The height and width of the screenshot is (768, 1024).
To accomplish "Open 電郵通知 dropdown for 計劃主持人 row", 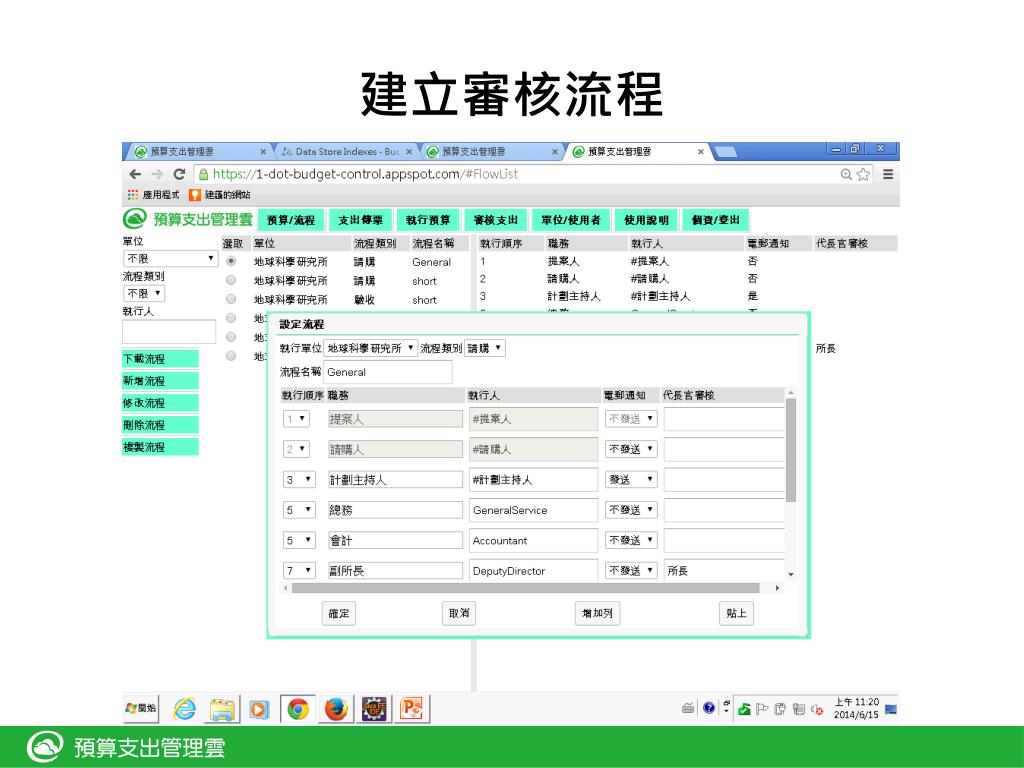I will [x=630, y=479].
